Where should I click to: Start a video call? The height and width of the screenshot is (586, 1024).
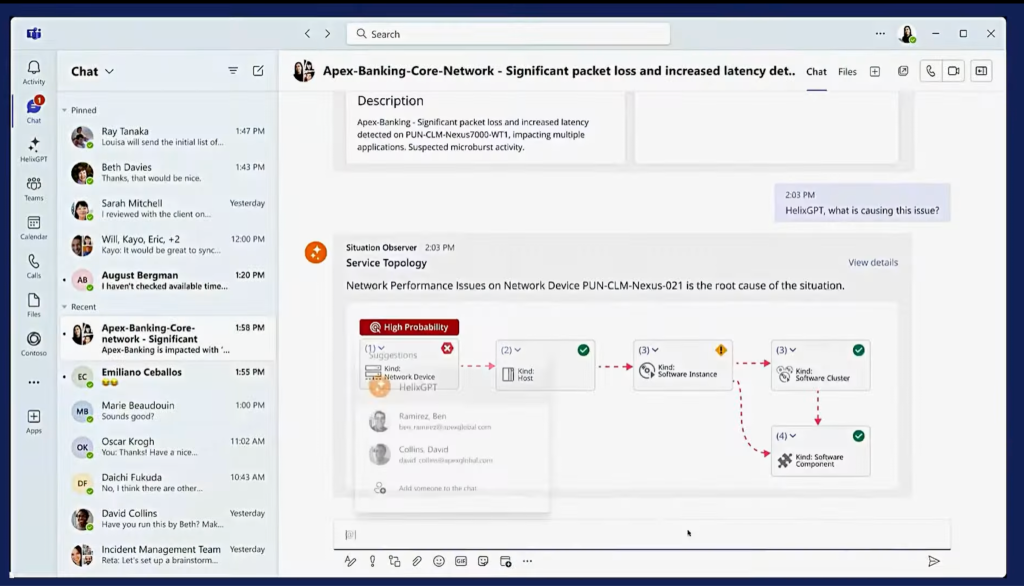(953, 71)
